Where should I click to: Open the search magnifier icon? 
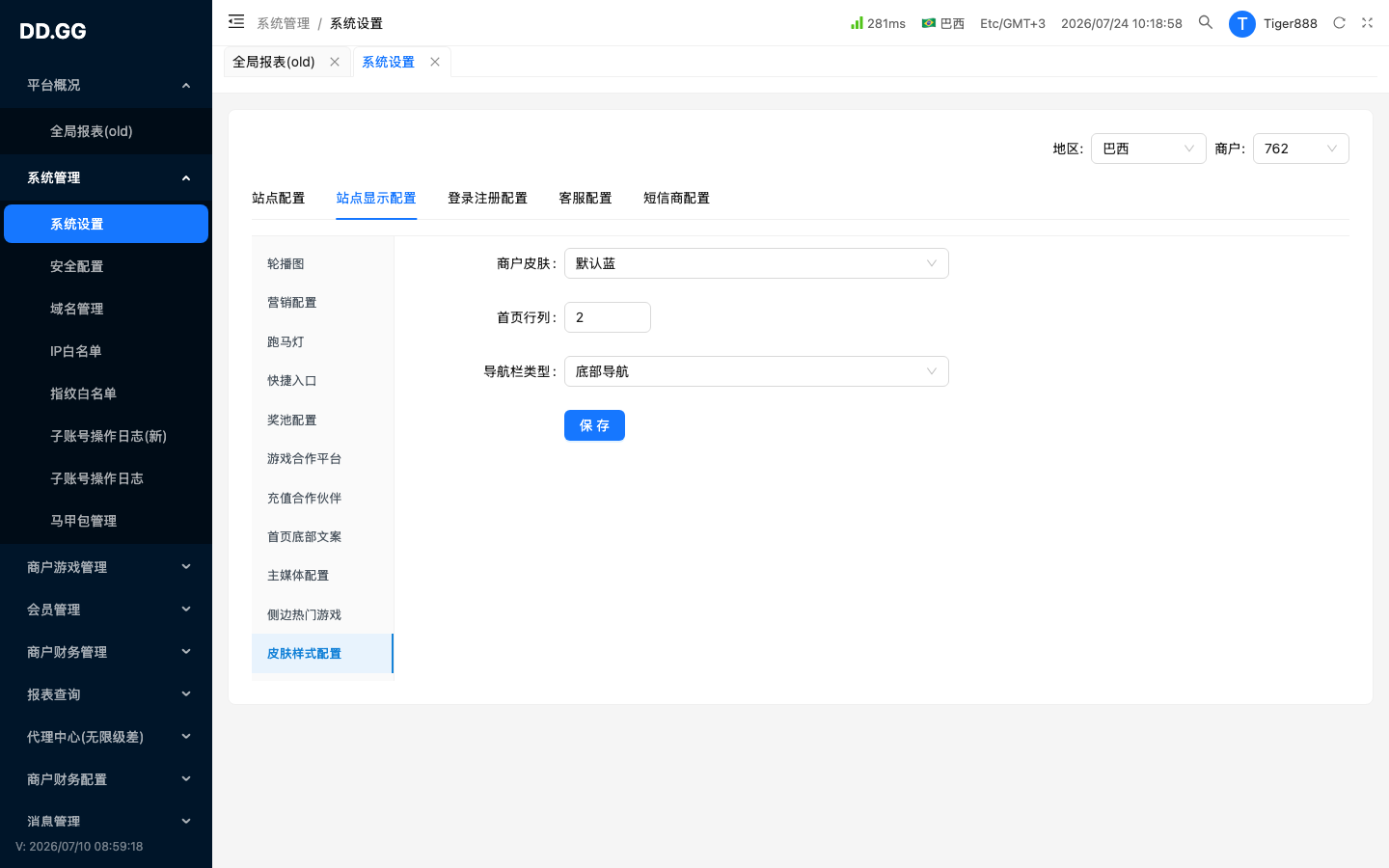(1206, 22)
